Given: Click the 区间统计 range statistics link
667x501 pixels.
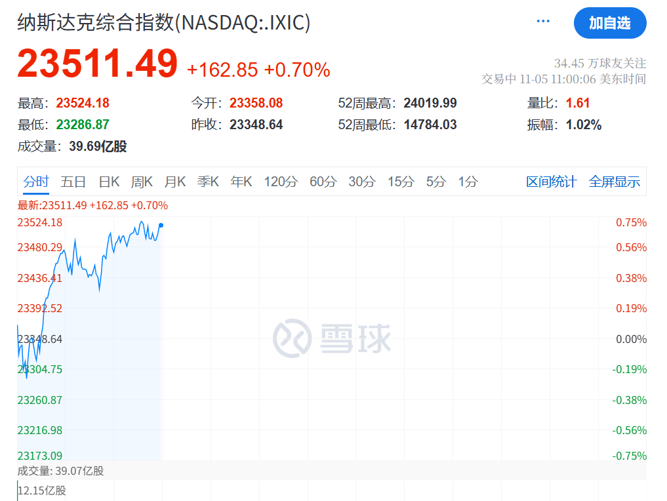Looking at the screenshot, I should point(552,181).
